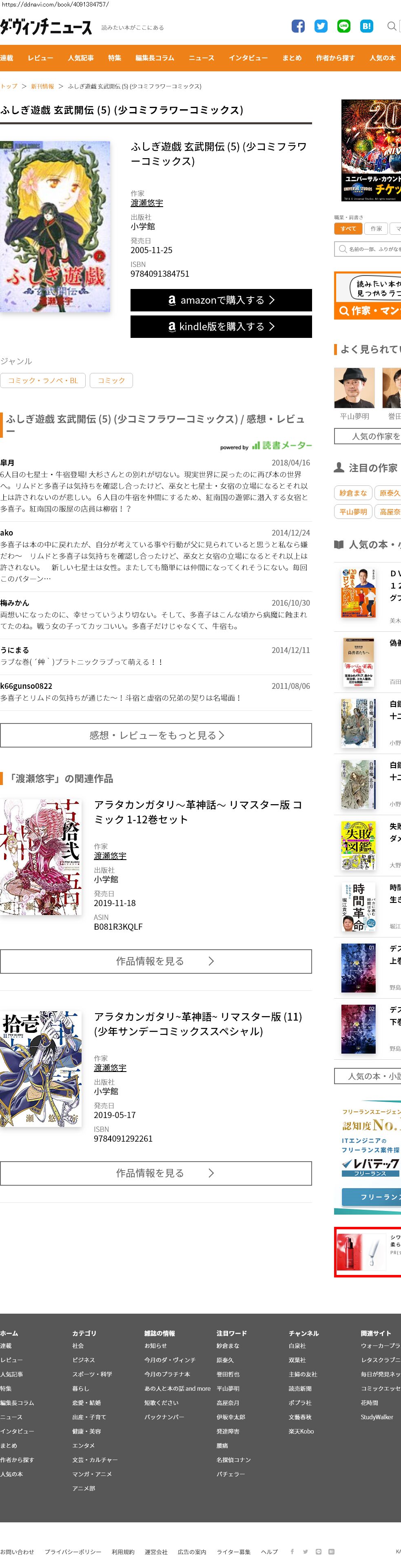Screen dimensions: 401x1568
Task: Click the Amazon icon on the amazonで購入する button
Action: click(x=172, y=300)
